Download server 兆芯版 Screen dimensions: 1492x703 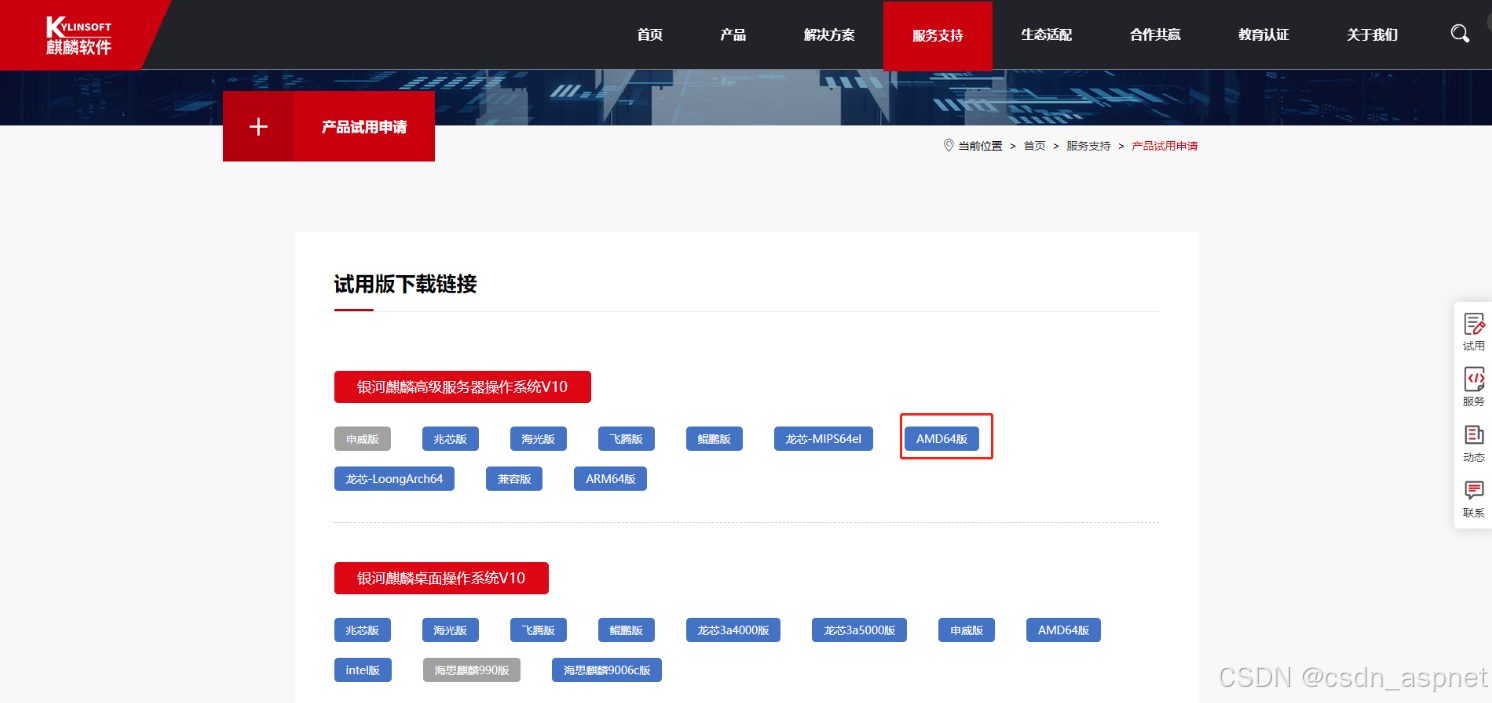pyautogui.click(x=450, y=439)
